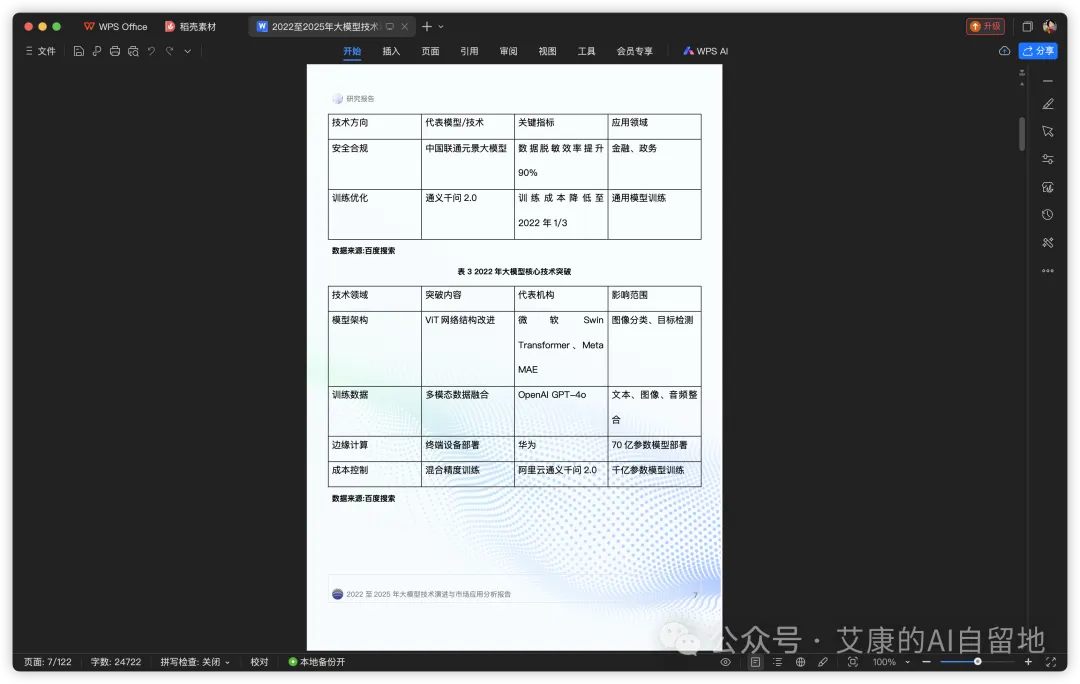Add a new tab with the plus button
This screenshot has width=1080, height=684.
[427, 27]
